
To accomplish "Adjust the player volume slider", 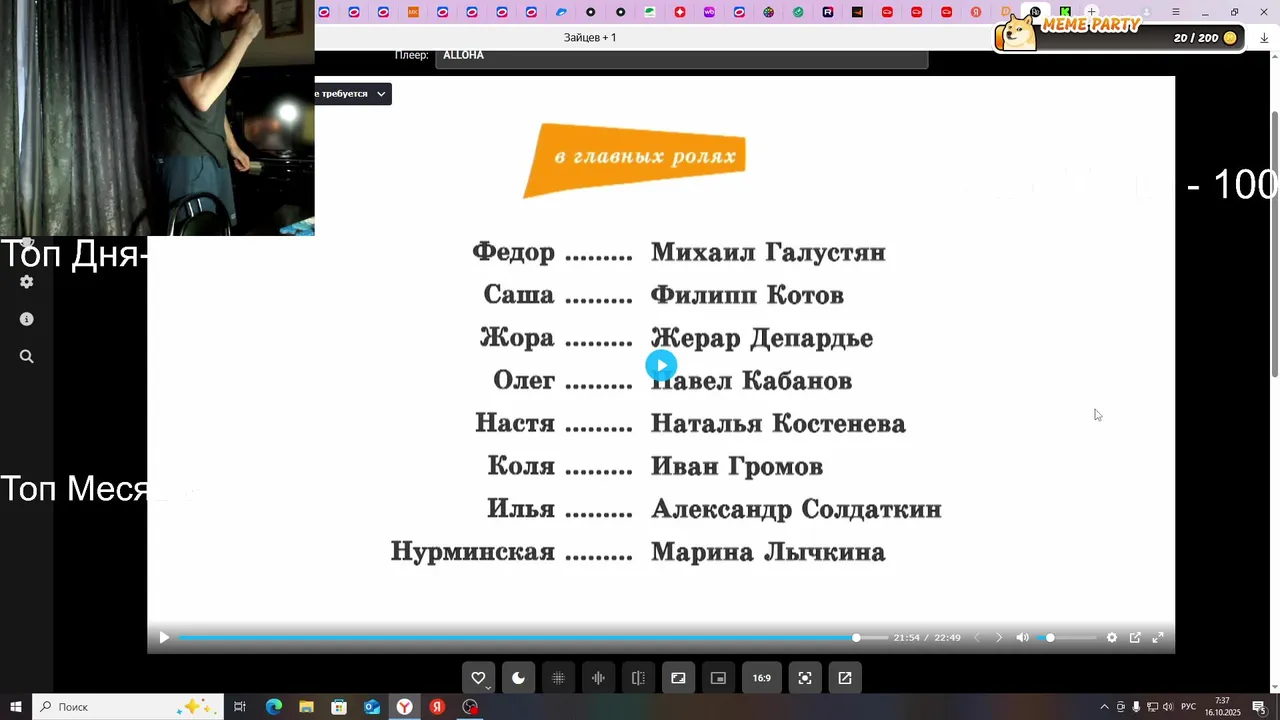I will 1066,638.
